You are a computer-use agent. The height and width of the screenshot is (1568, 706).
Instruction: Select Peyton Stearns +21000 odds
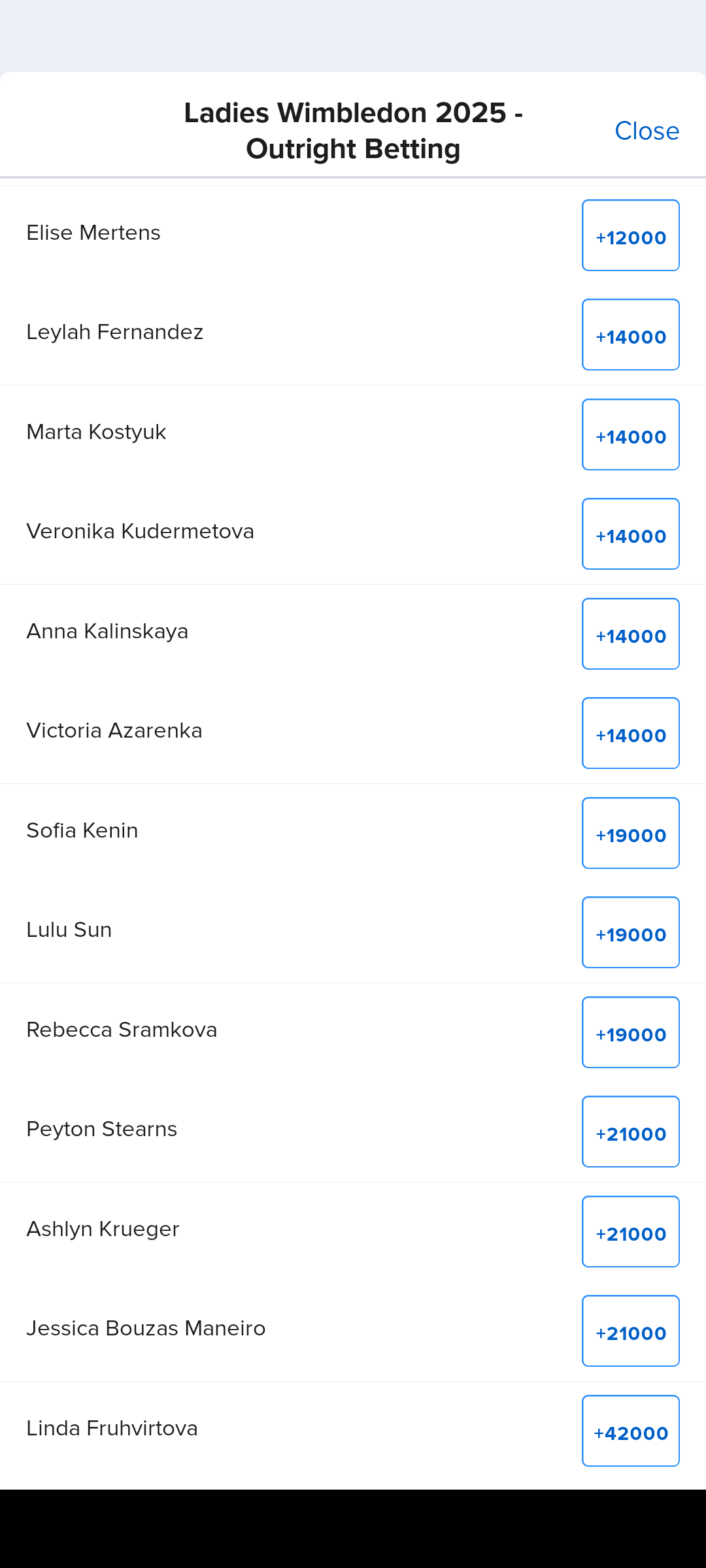coord(630,1132)
